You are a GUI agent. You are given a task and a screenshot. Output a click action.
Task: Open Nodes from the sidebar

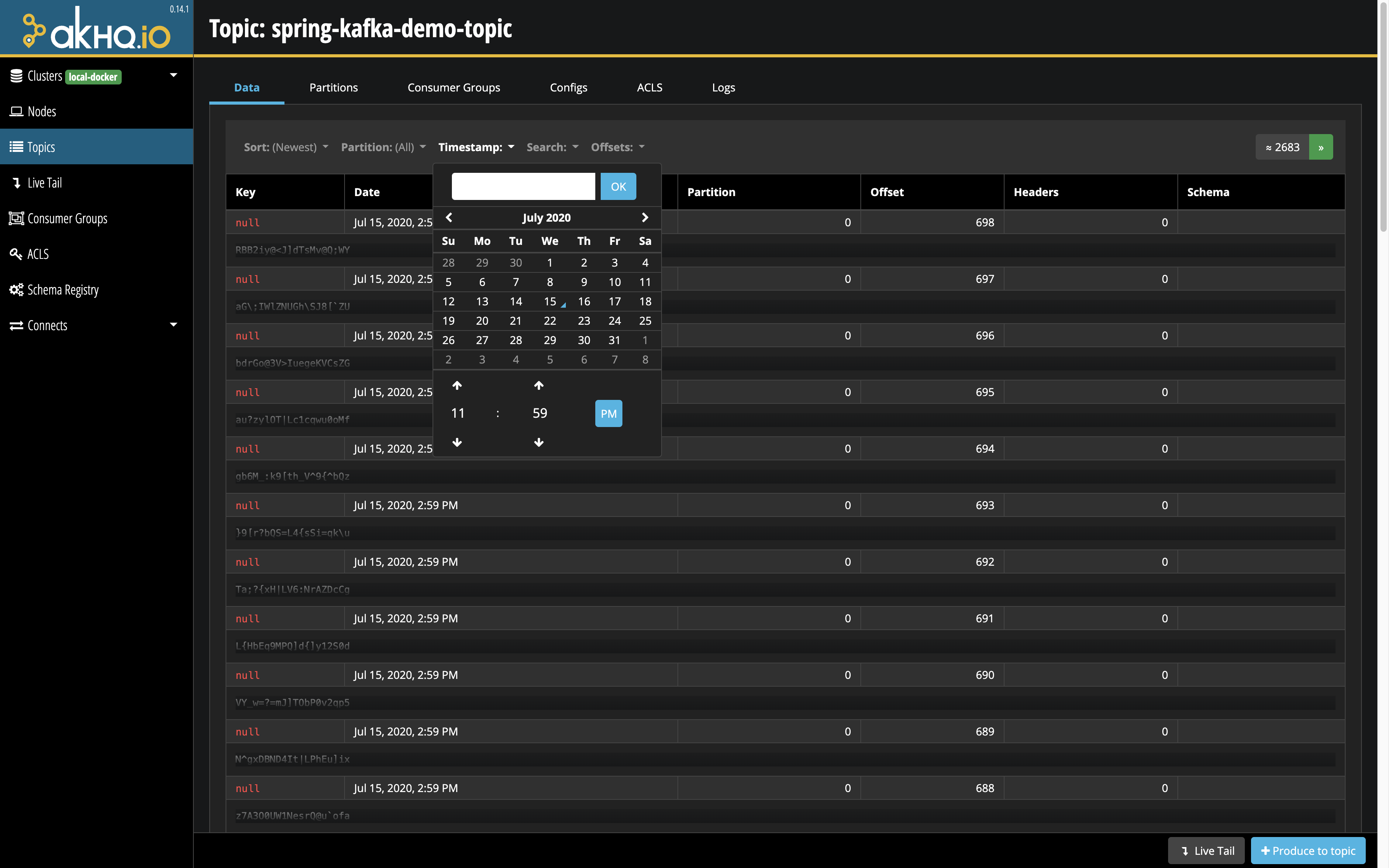tap(41, 111)
